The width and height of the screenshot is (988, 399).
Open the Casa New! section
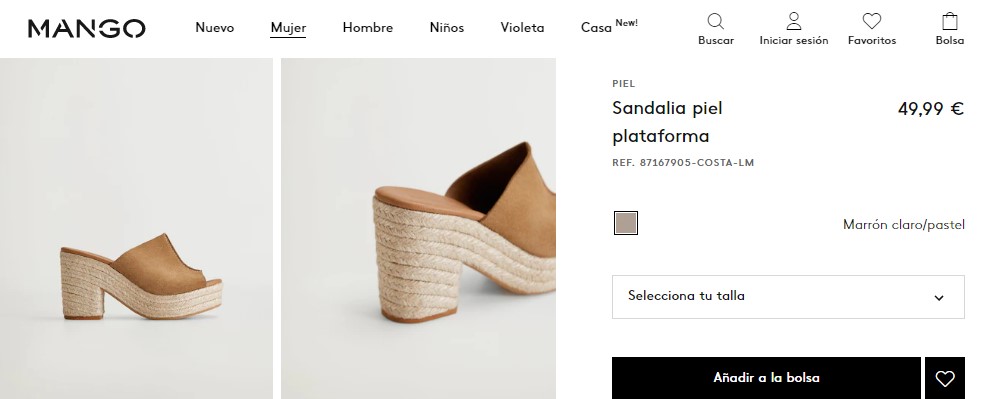[609, 26]
